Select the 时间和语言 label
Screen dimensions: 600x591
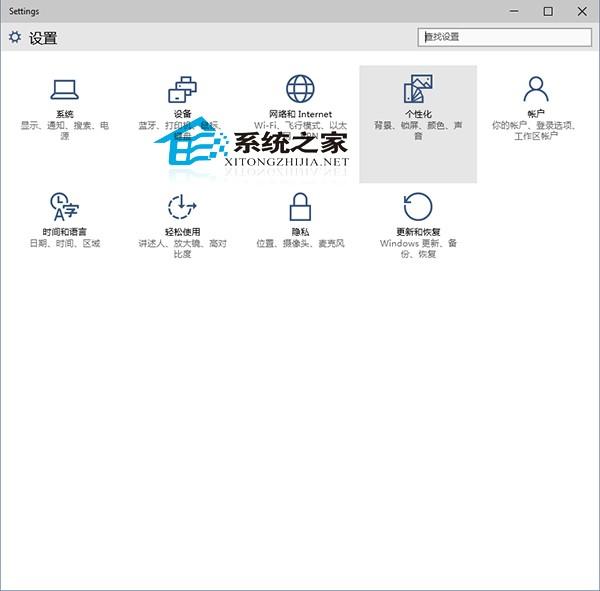coord(65,232)
